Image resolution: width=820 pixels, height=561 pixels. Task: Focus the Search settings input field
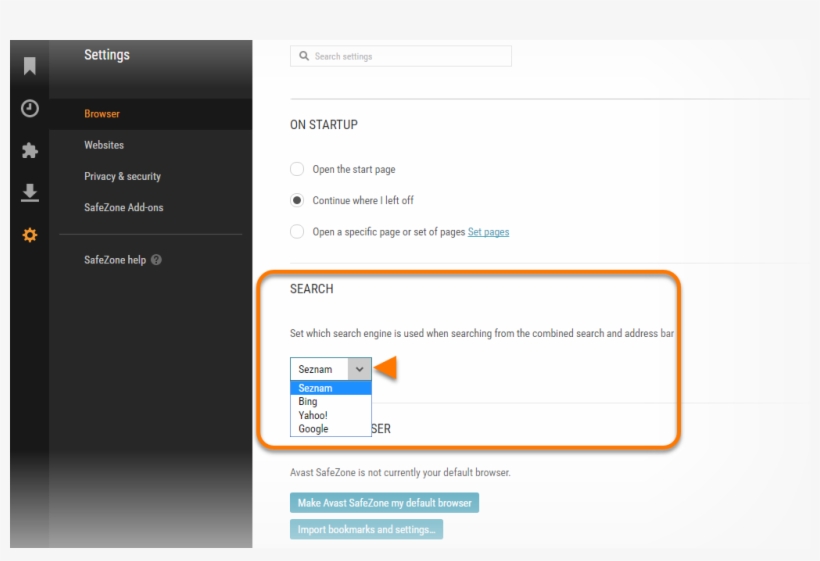[401, 56]
